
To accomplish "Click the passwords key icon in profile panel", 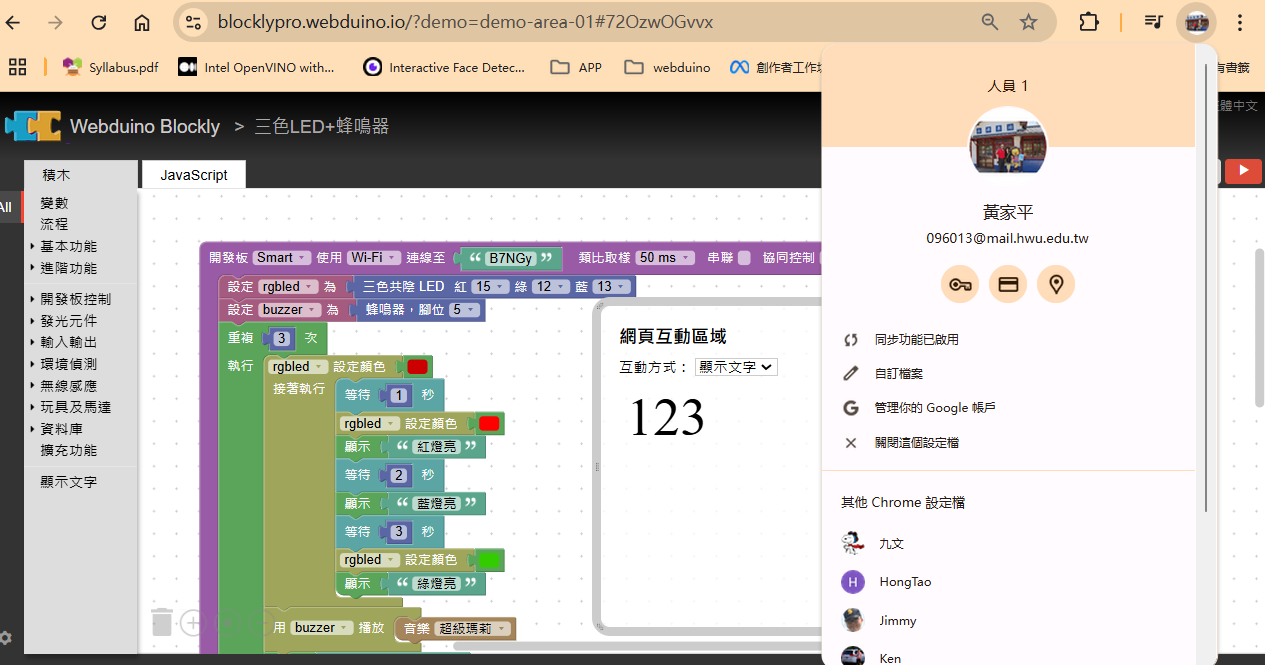I will pyautogui.click(x=960, y=285).
